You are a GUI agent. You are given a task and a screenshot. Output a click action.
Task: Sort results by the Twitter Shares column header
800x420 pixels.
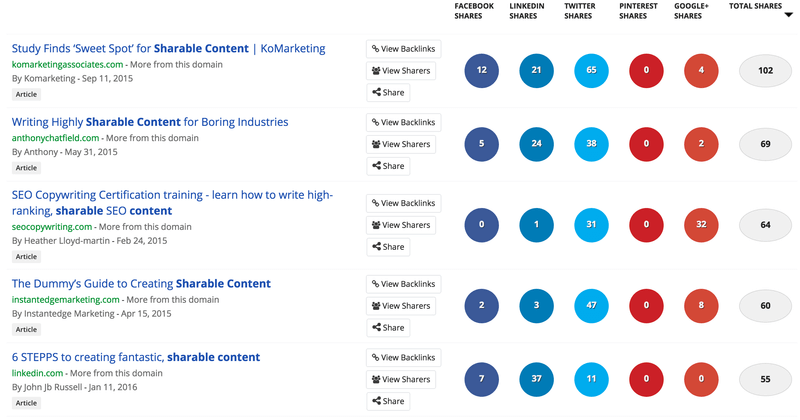tap(580, 11)
